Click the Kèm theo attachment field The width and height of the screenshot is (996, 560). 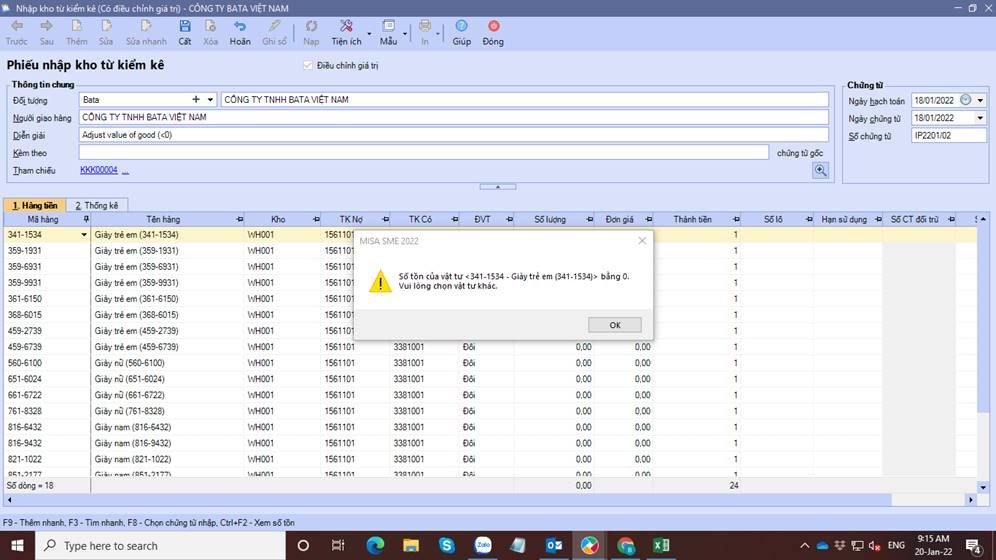pyautogui.click(x=424, y=152)
